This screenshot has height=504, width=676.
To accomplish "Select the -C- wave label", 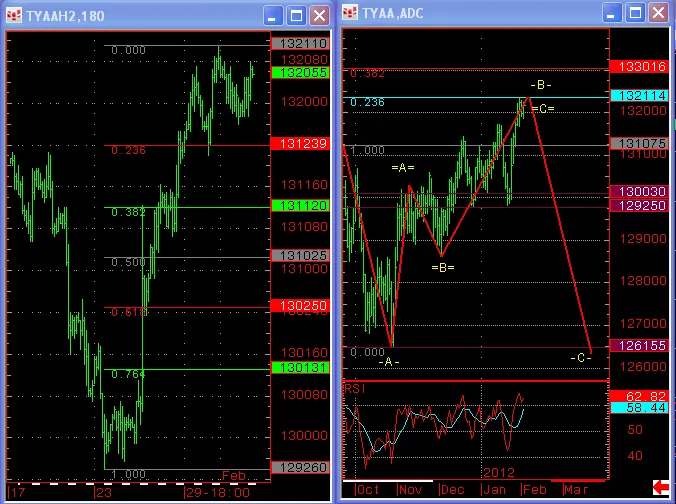I will point(580,357).
